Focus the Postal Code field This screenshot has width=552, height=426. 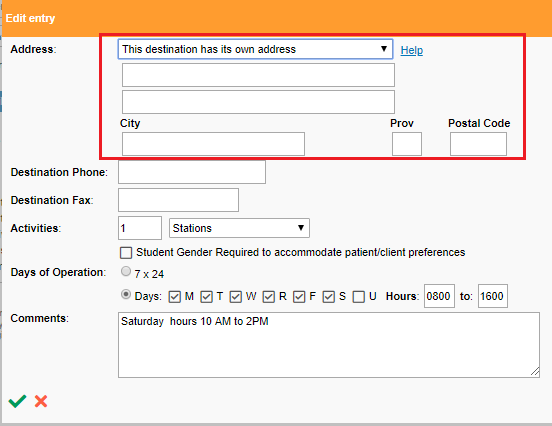(478, 144)
